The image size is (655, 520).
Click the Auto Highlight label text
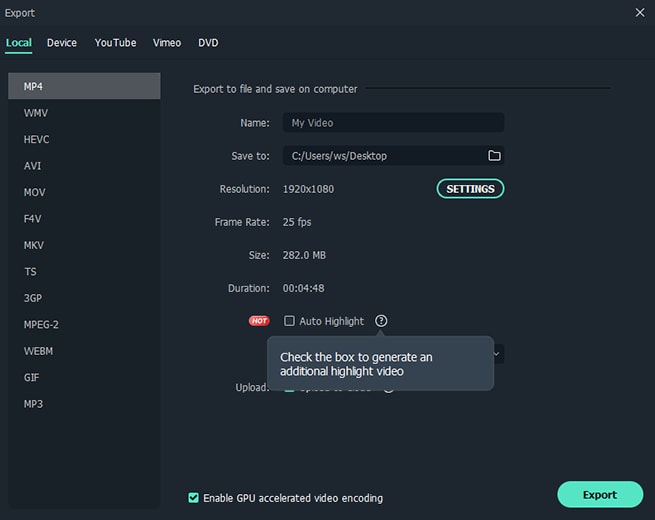pos(331,321)
